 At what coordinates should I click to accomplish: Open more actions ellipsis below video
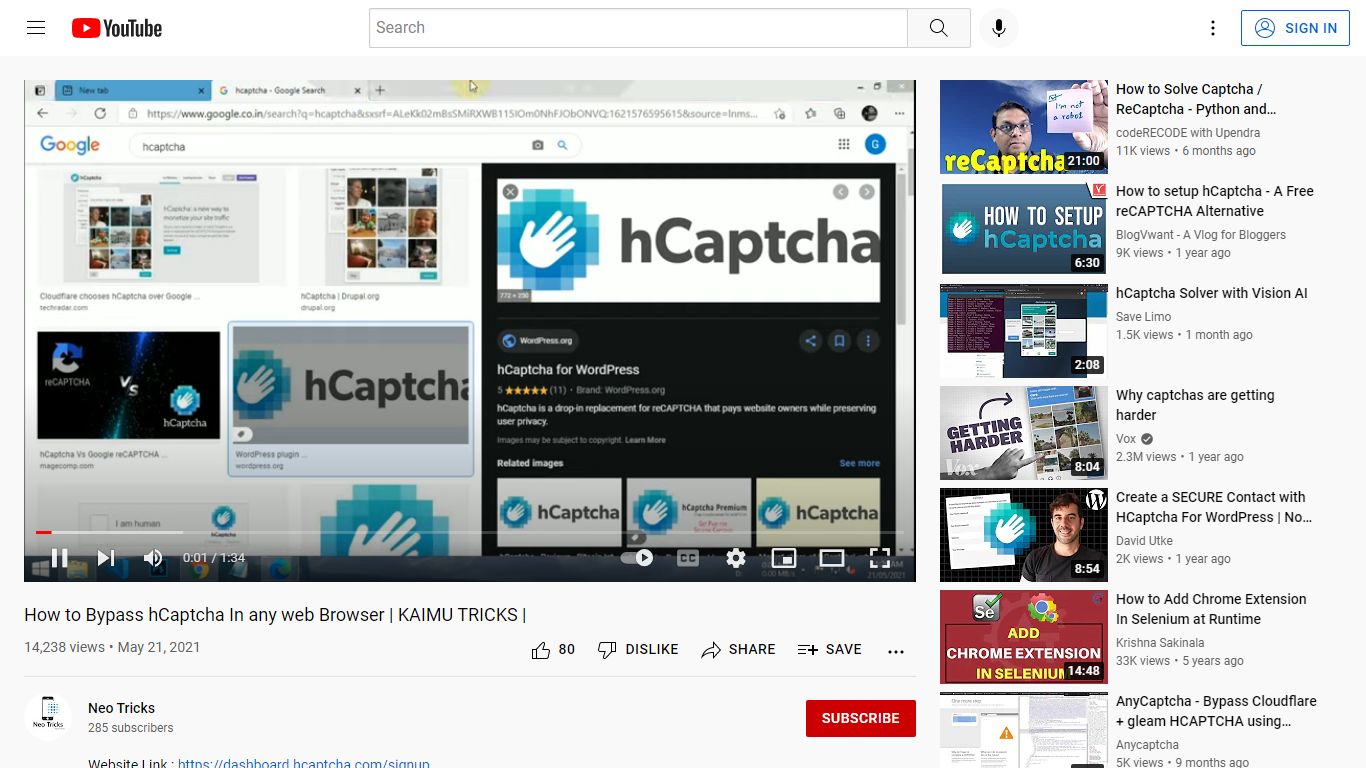point(896,651)
